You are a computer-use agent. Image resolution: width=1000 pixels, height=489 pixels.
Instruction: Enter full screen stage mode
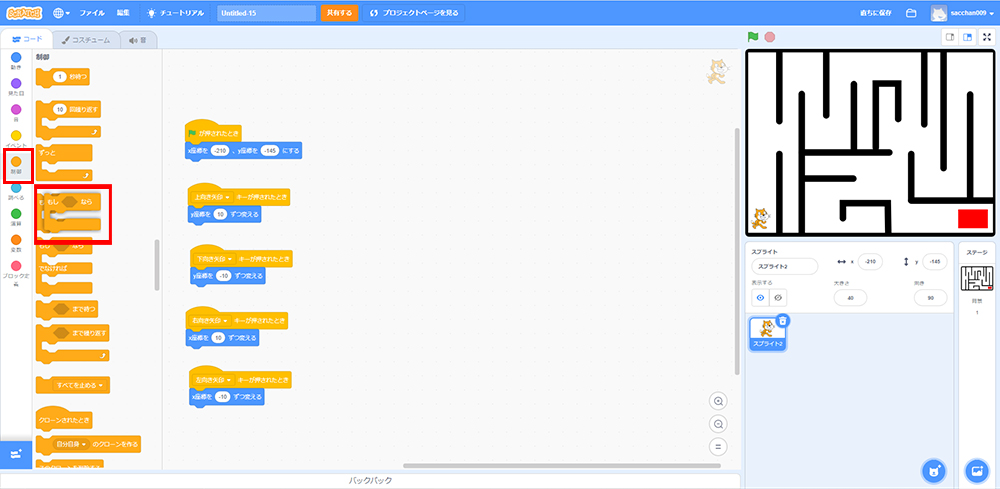[987, 37]
